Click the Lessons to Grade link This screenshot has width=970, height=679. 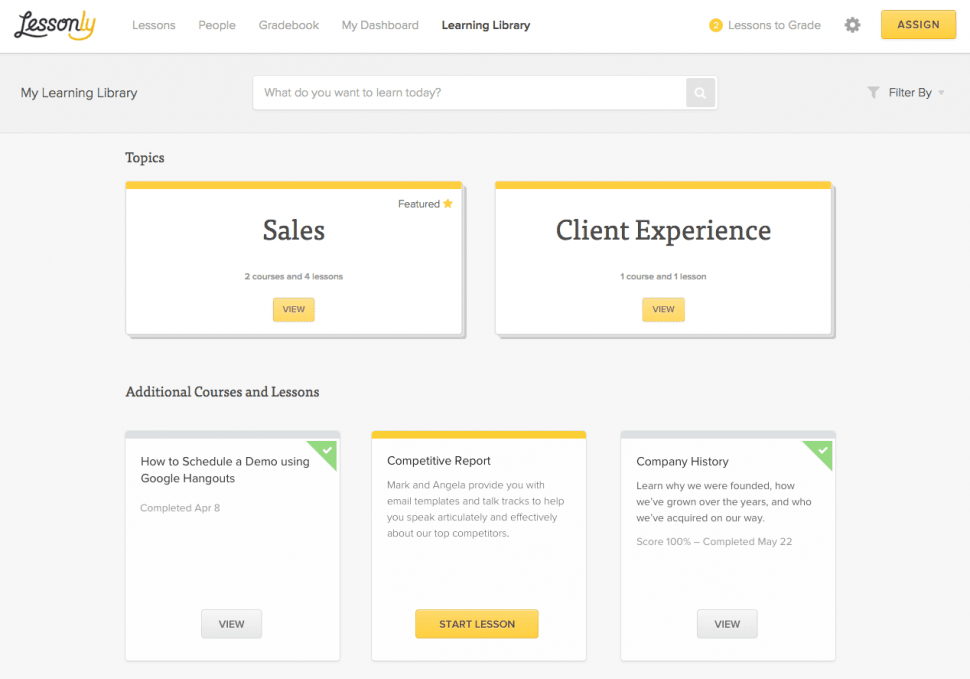(x=774, y=26)
